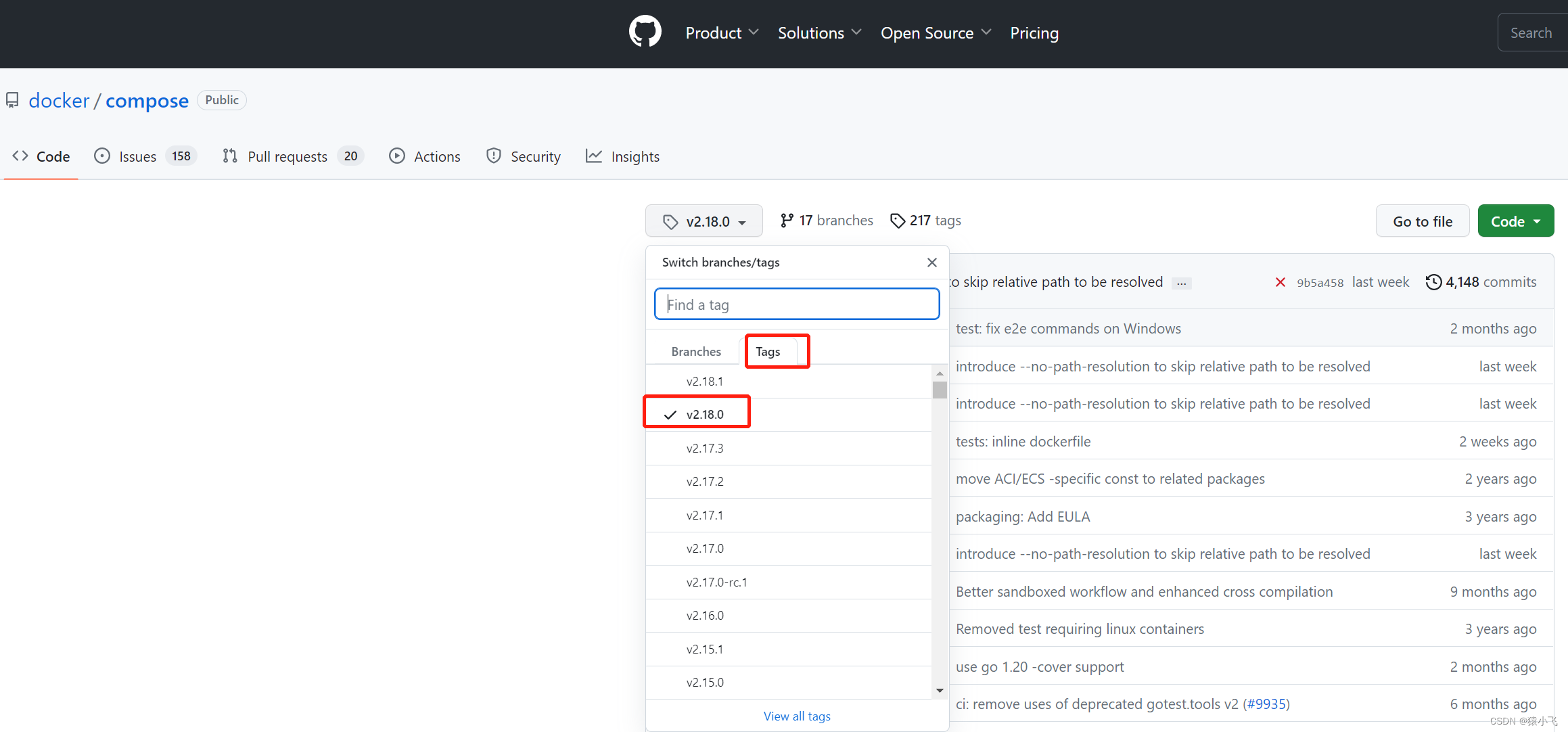Expand the commit message ellipsis button

point(1181,283)
